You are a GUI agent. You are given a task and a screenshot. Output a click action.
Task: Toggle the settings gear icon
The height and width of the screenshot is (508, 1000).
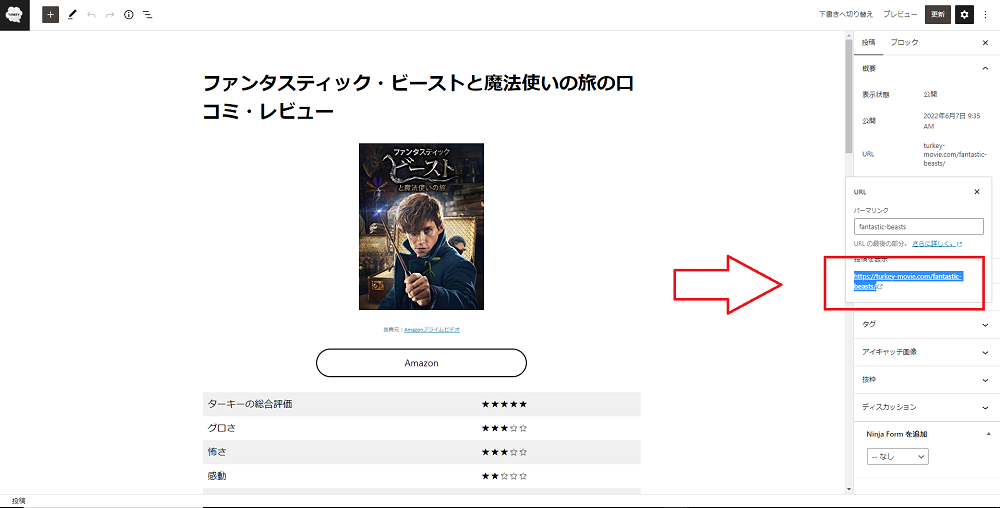(x=964, y=14)
